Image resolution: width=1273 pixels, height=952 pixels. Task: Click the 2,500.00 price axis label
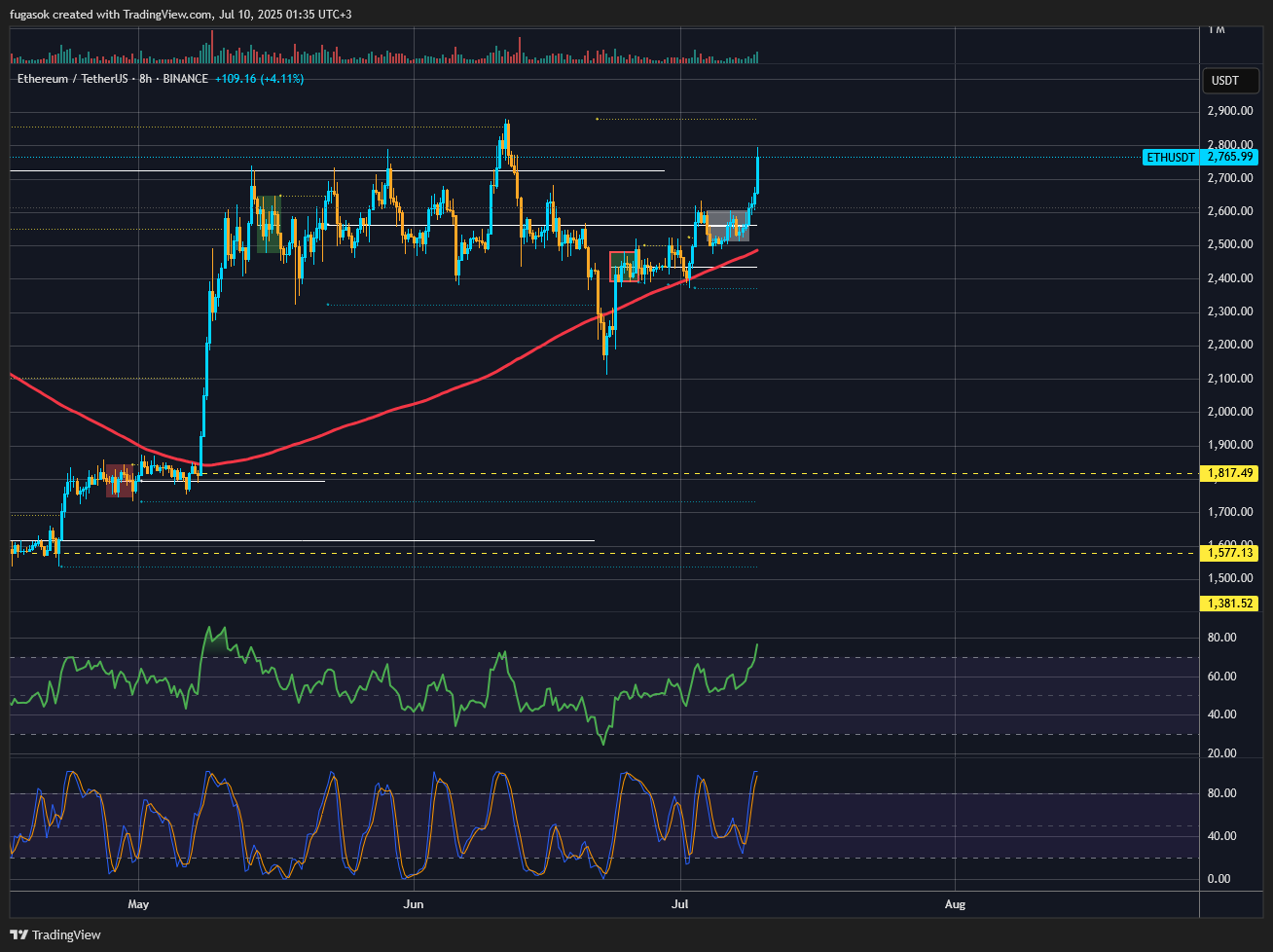point(1229,244)
